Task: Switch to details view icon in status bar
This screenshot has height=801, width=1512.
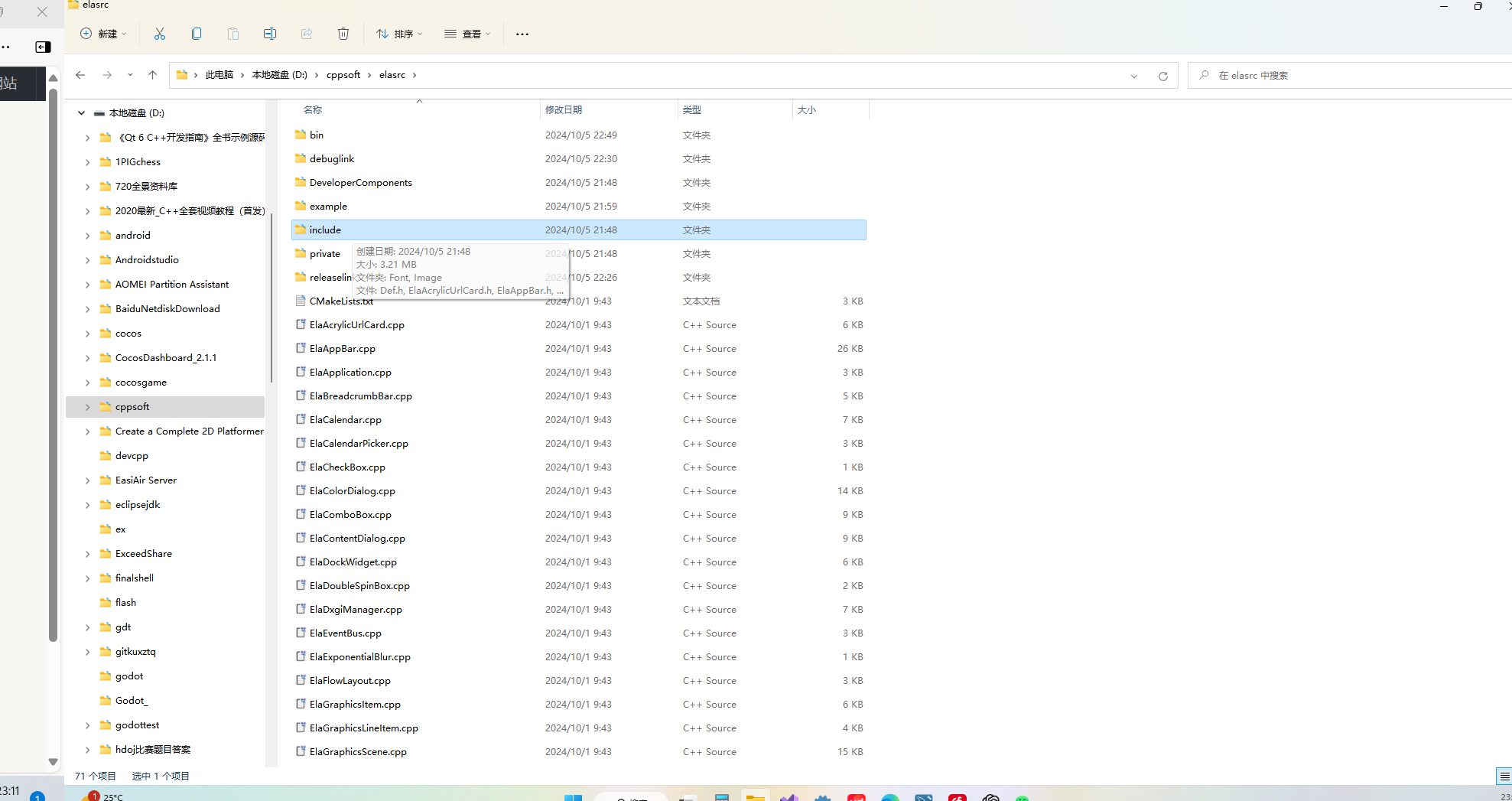Action: pyautogui.click(x=1504, y=777)
